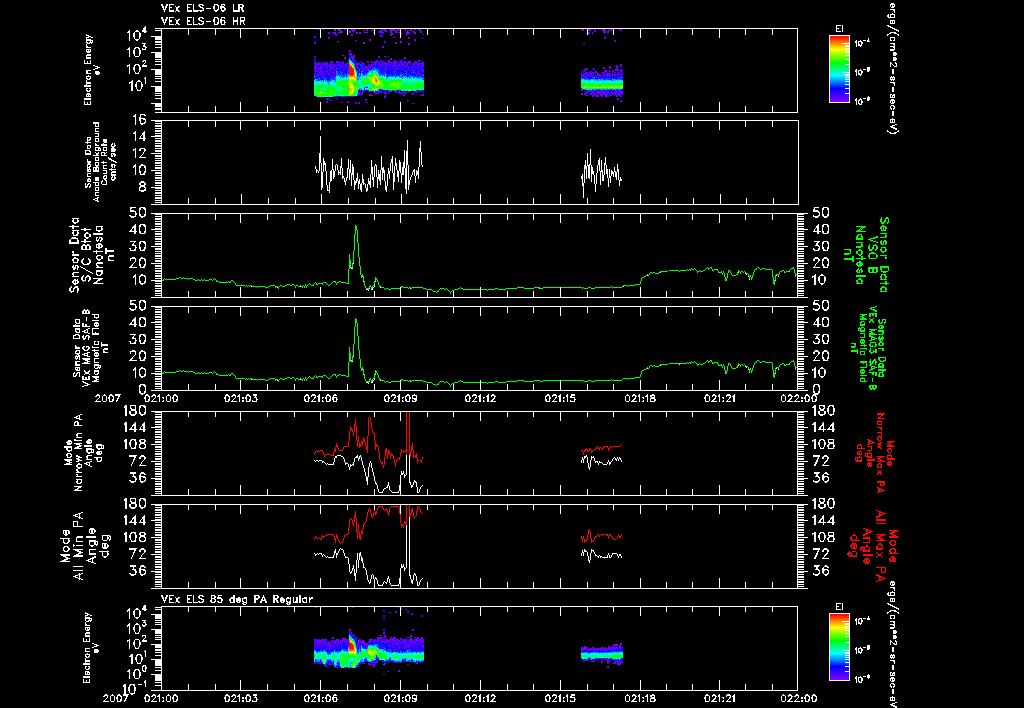1024x708 pixels.
Task: Click the 'VEx ELS-06 HR' plot title
Action: (202, 21)
